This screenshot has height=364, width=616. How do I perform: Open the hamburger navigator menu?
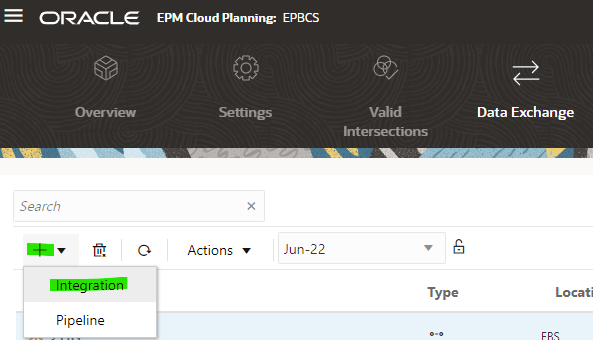point(13,16)
